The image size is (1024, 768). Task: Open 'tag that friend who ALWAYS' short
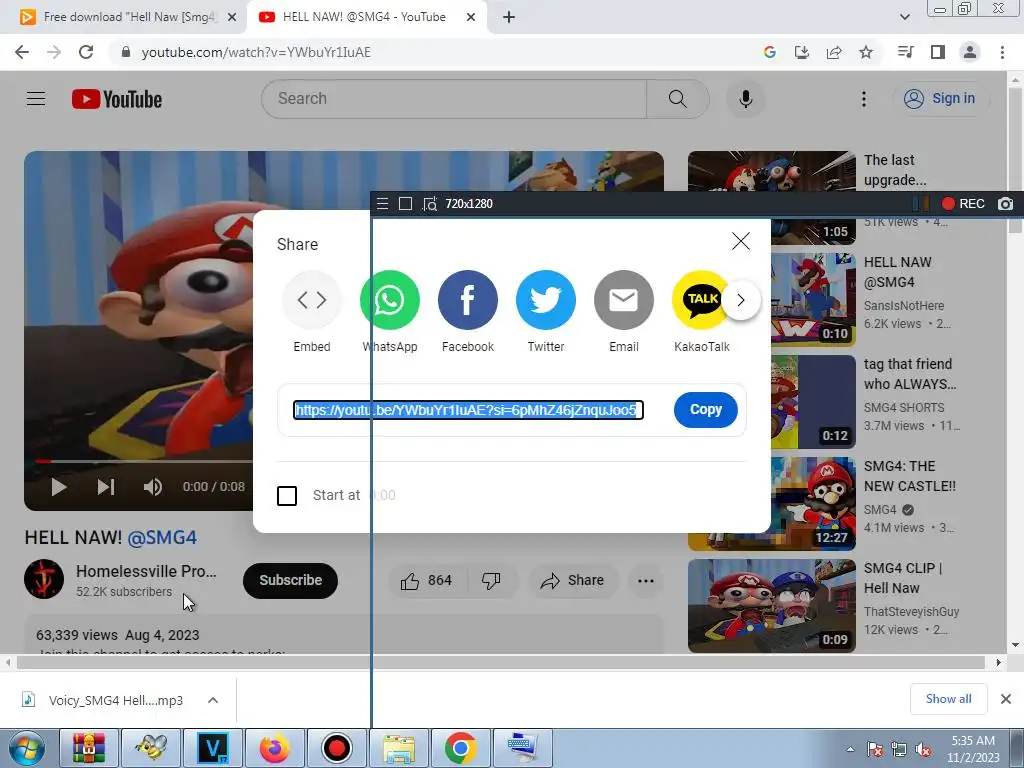(910, 374)
